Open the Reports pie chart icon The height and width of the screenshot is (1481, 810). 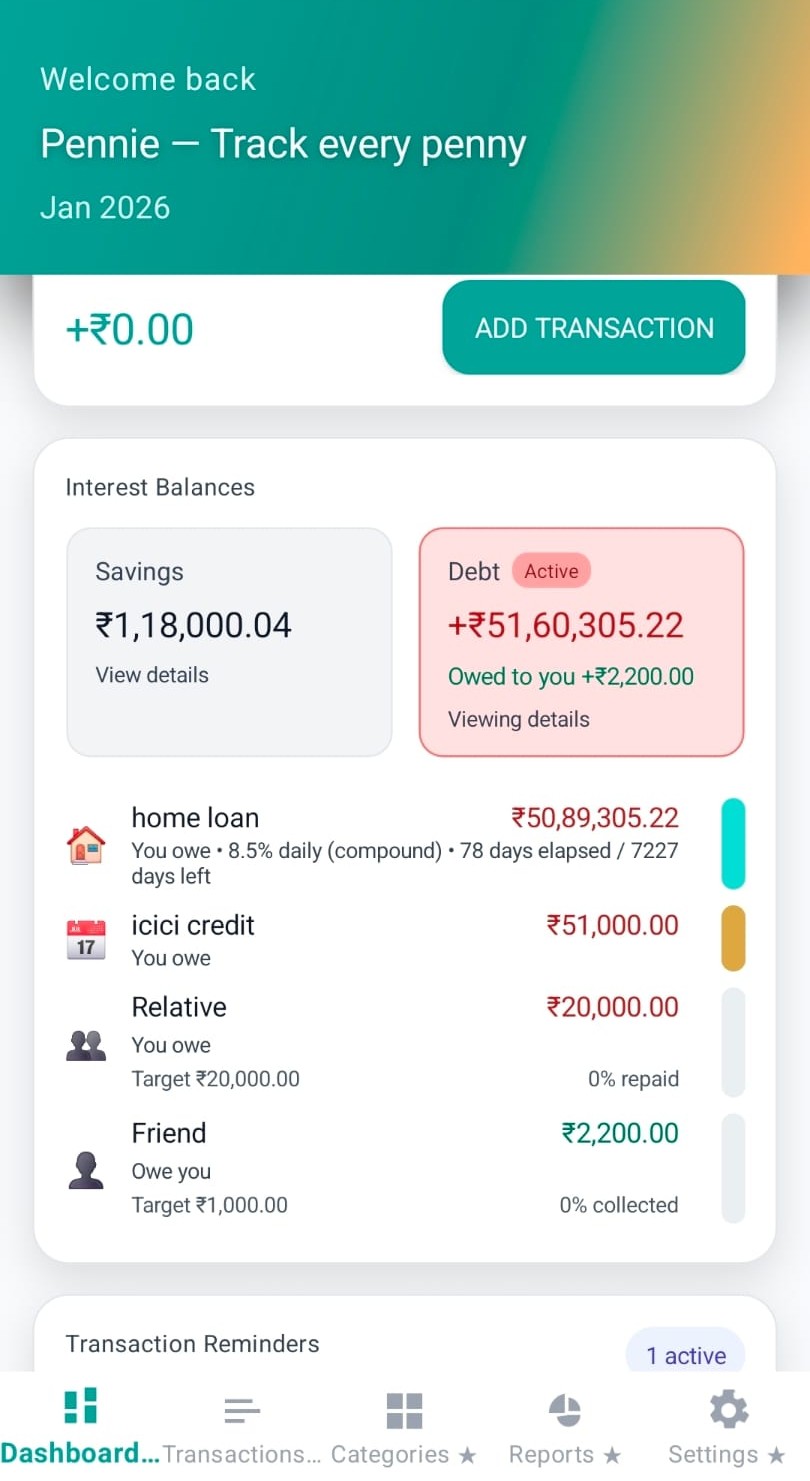[x=565, y=1408]
